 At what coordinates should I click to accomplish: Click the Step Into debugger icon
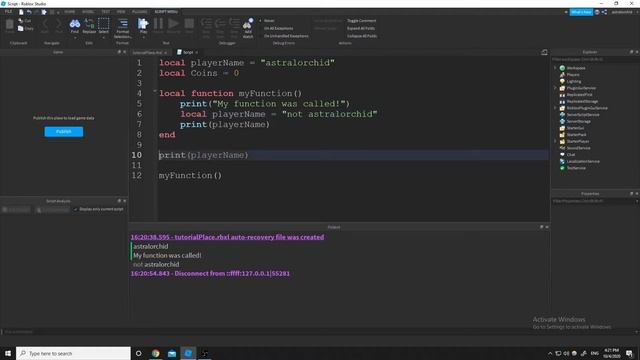[x=207, y=27]
